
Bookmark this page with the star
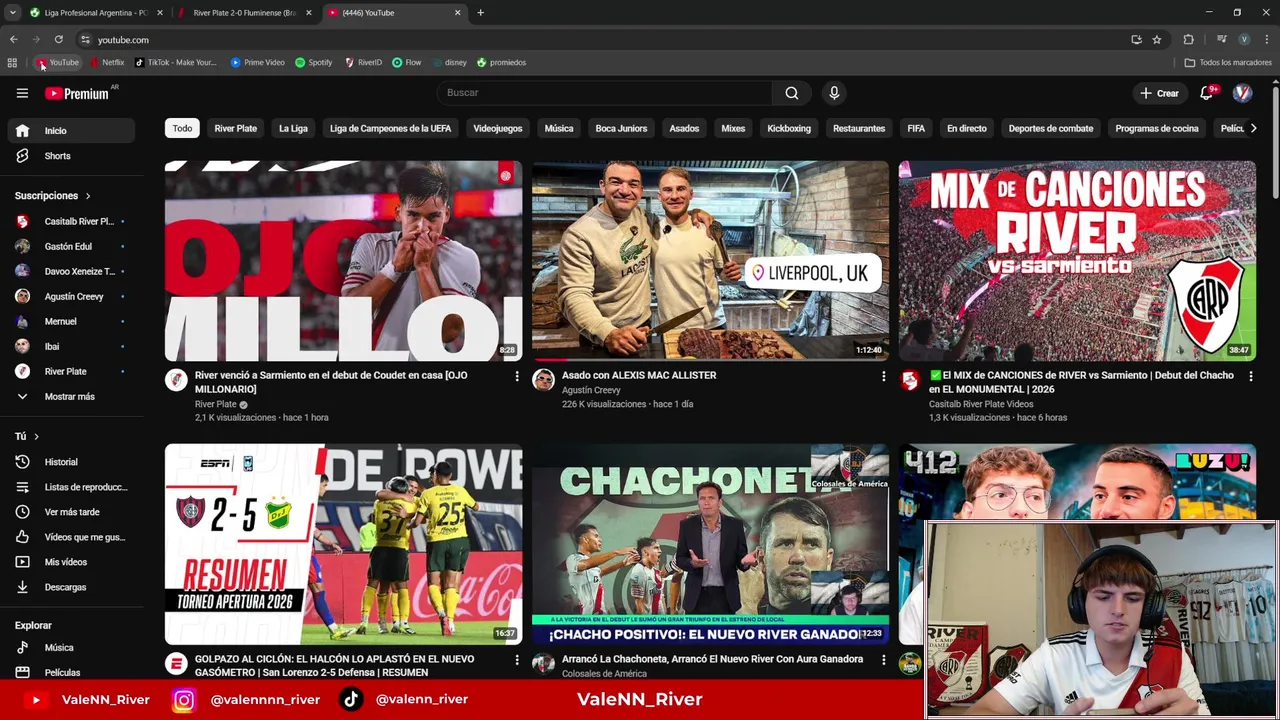click(x=1157, y=40)
